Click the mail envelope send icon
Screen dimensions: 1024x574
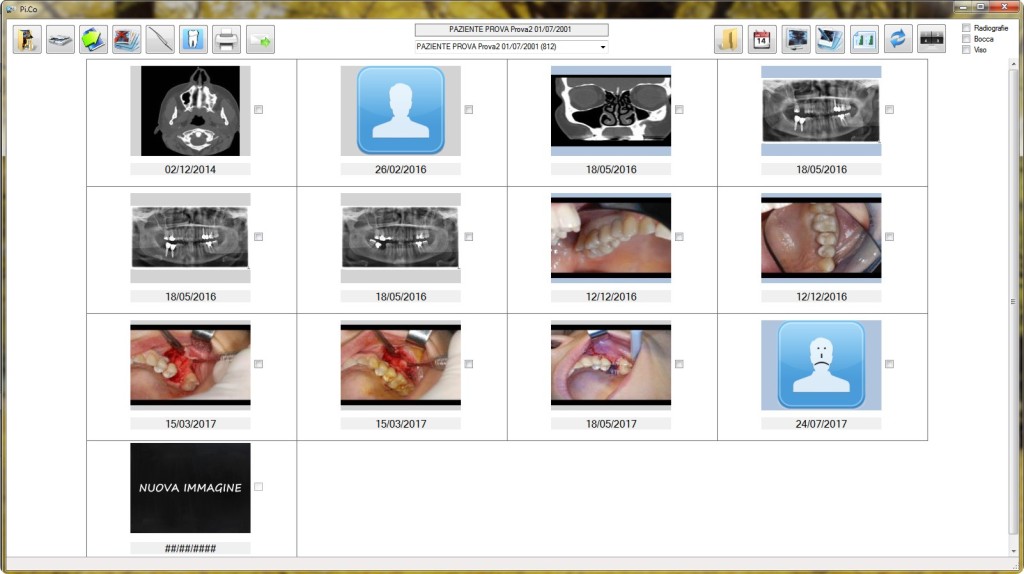coord(260,40)
